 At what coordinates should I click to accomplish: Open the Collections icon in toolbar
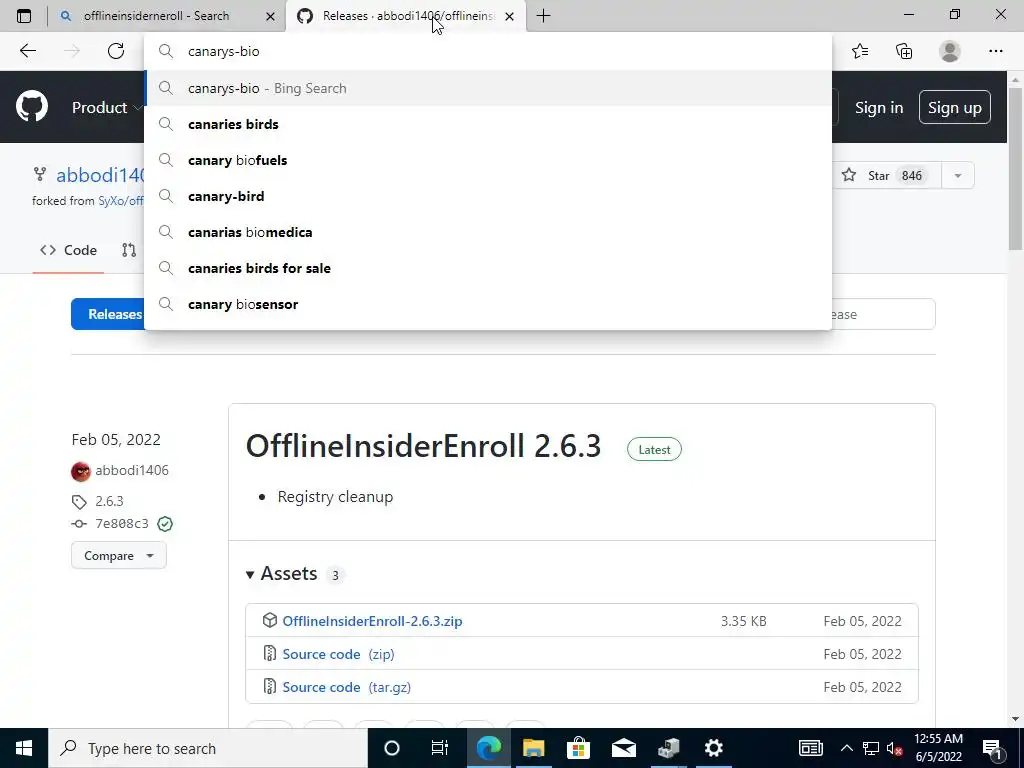[x=904, y=51]
